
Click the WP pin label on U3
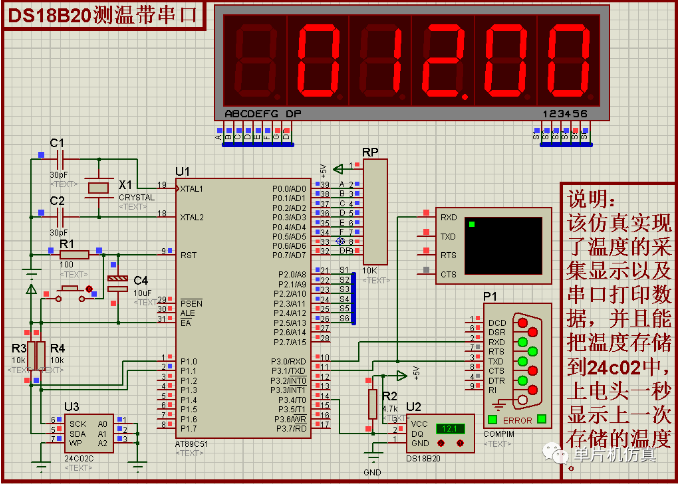(76, 443)
